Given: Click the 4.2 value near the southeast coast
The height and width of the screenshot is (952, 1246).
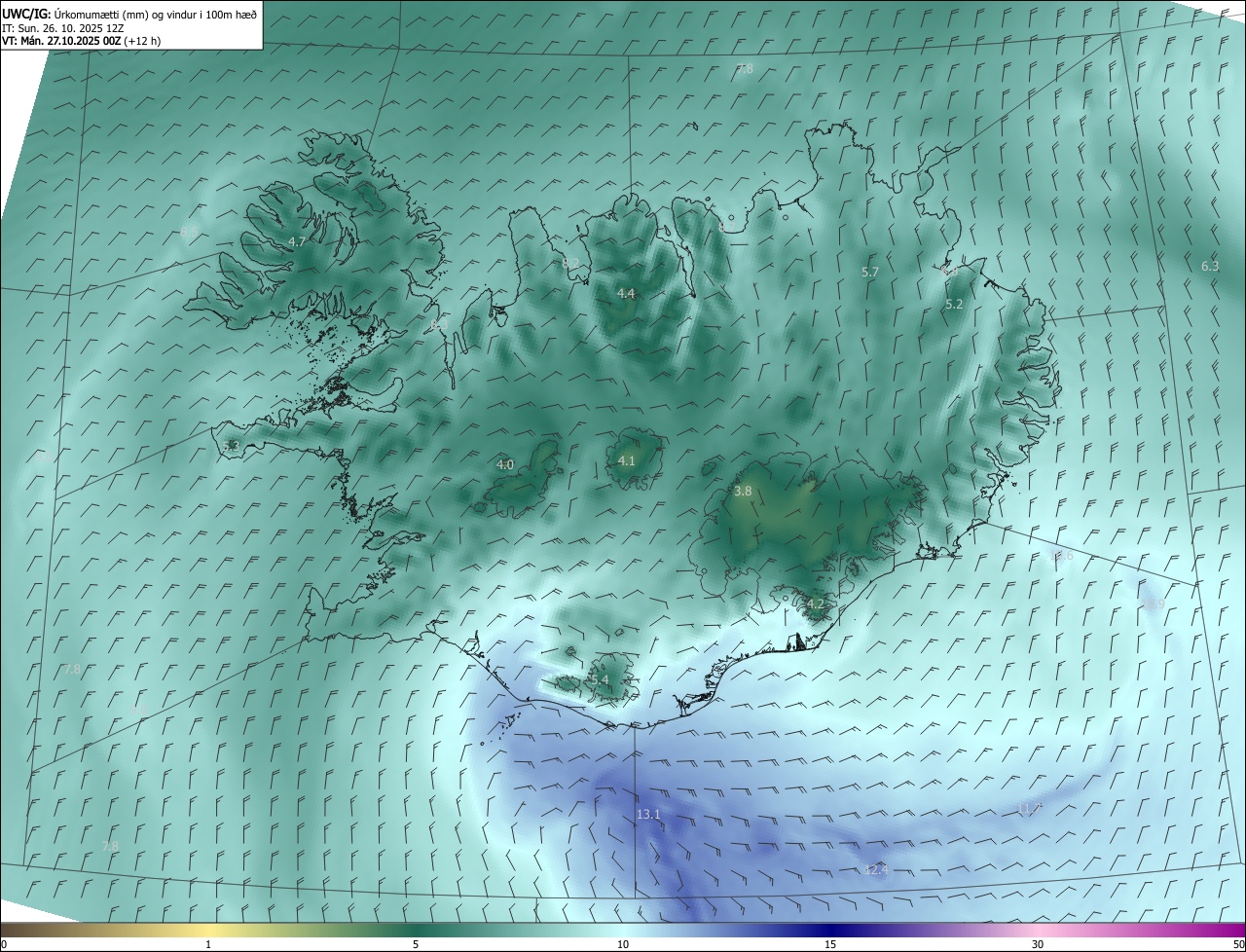Looking at the screenshot, I should (815, 604).
